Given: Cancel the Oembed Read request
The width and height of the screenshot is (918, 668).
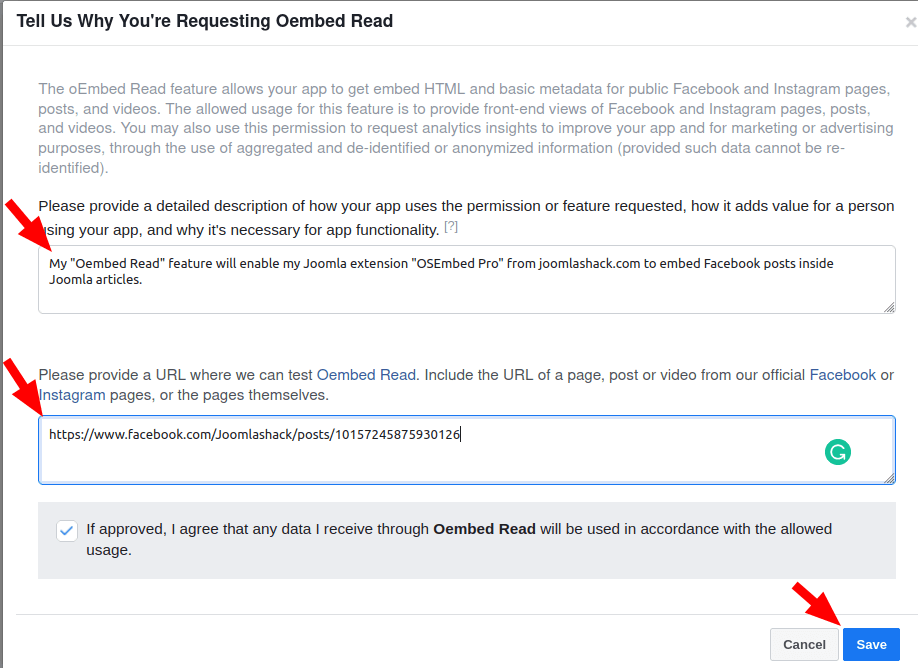Looking at the screenshot, I should pyautogui.click(x=804, y=644).
